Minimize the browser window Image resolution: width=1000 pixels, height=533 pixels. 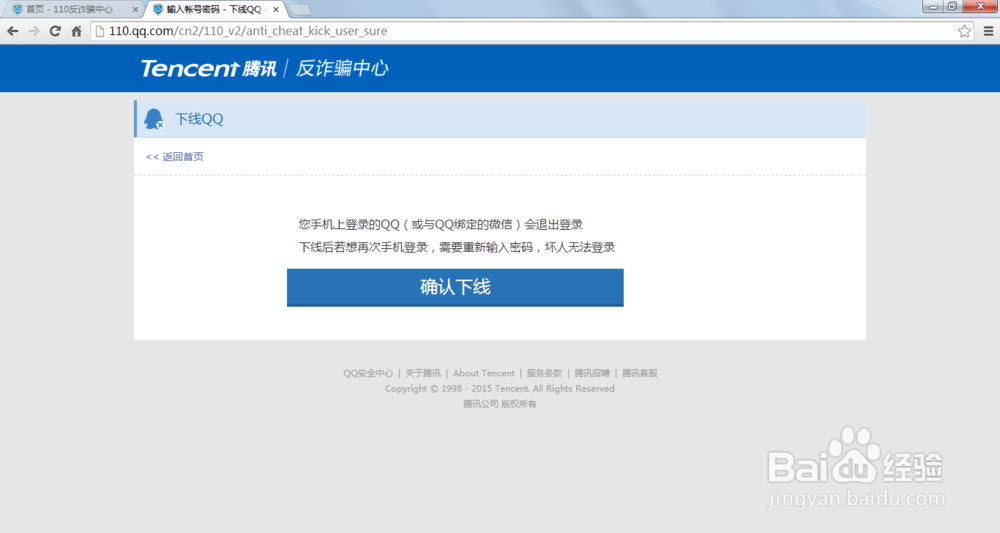click(933, 6)
